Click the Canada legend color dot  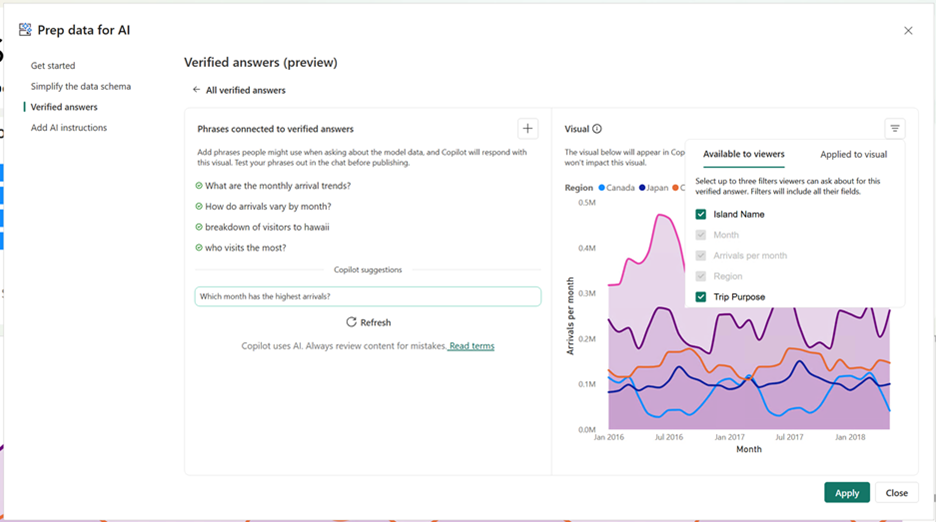point(602,187)
